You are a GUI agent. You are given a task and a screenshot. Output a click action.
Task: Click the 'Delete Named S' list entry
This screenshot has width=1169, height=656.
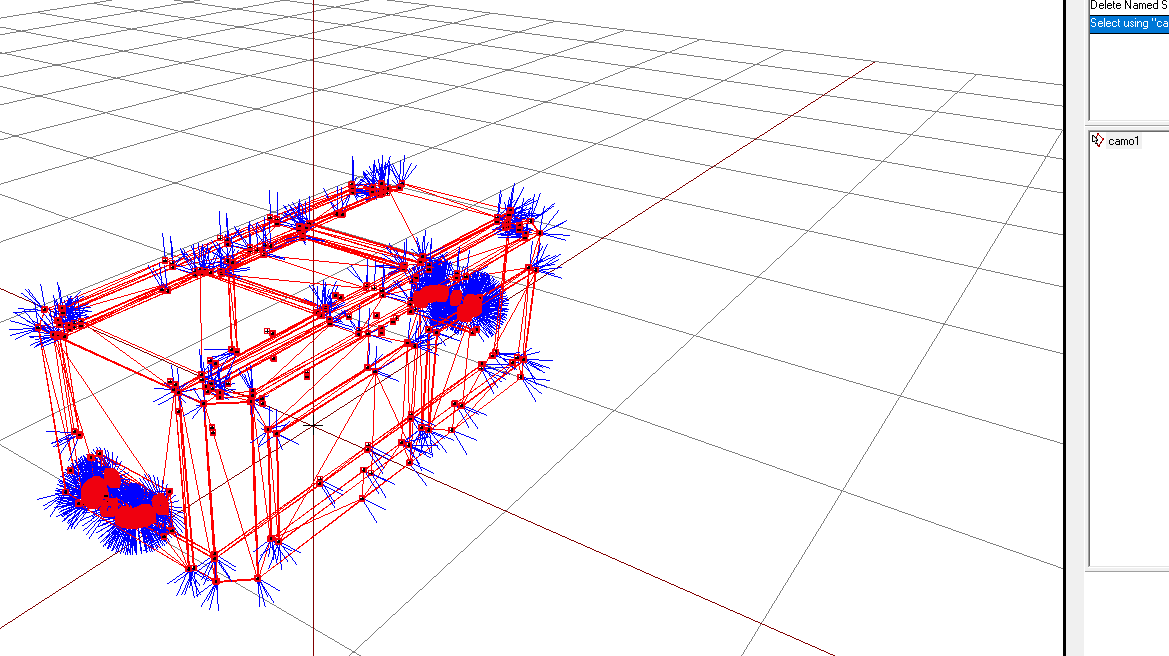[1129, 6]
